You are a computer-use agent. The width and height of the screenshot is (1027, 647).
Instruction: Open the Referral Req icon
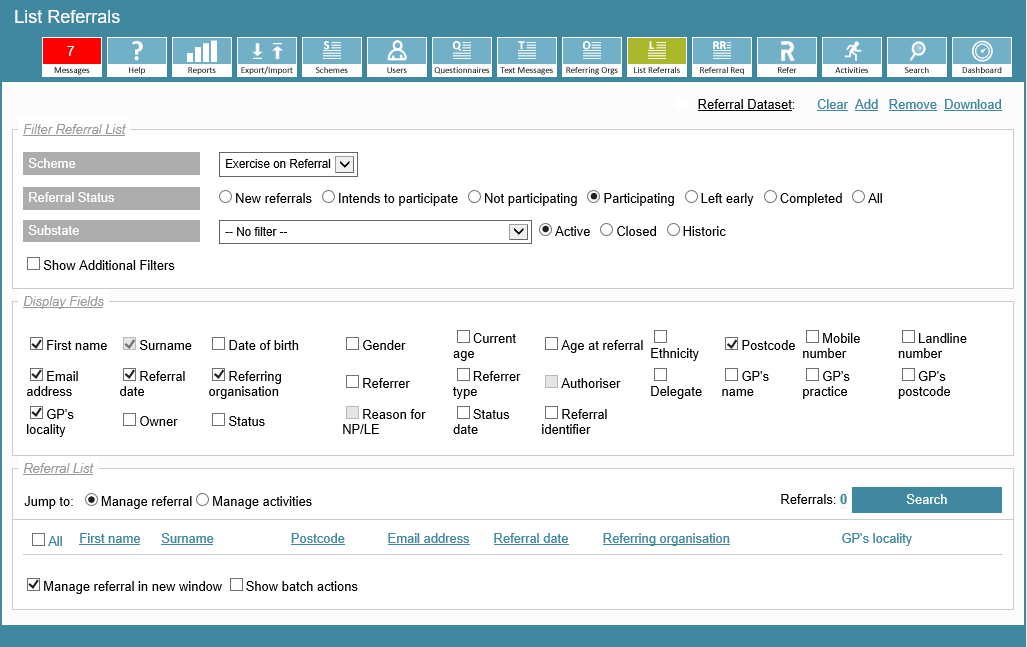(x=722, y=57)
